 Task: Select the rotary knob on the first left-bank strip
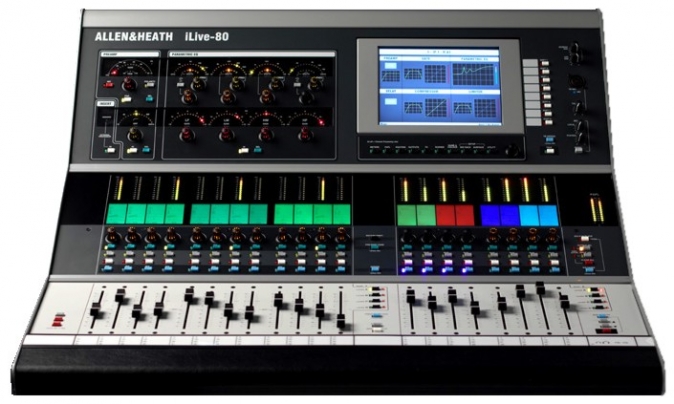[112, 235]
